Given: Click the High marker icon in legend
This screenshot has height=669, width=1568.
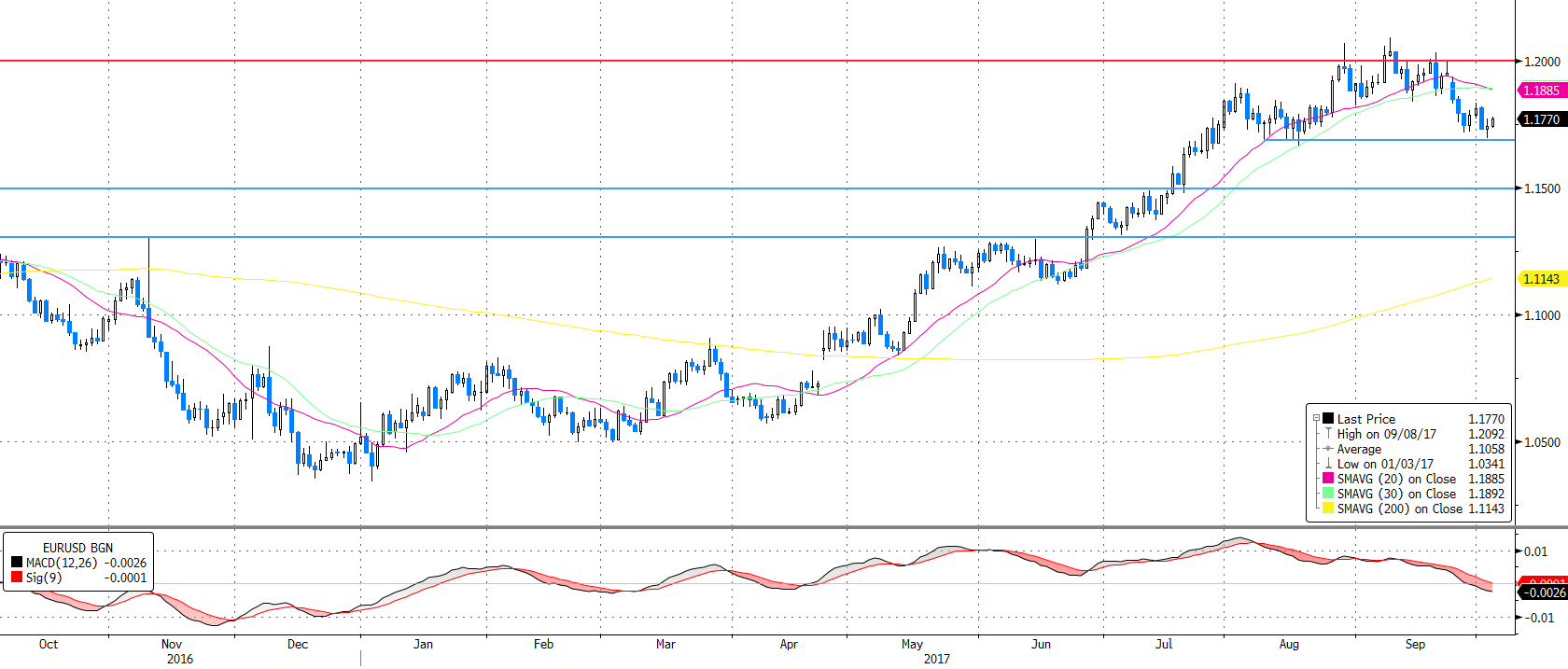Looking at the screenshot, I should (x=1328, y=434).
